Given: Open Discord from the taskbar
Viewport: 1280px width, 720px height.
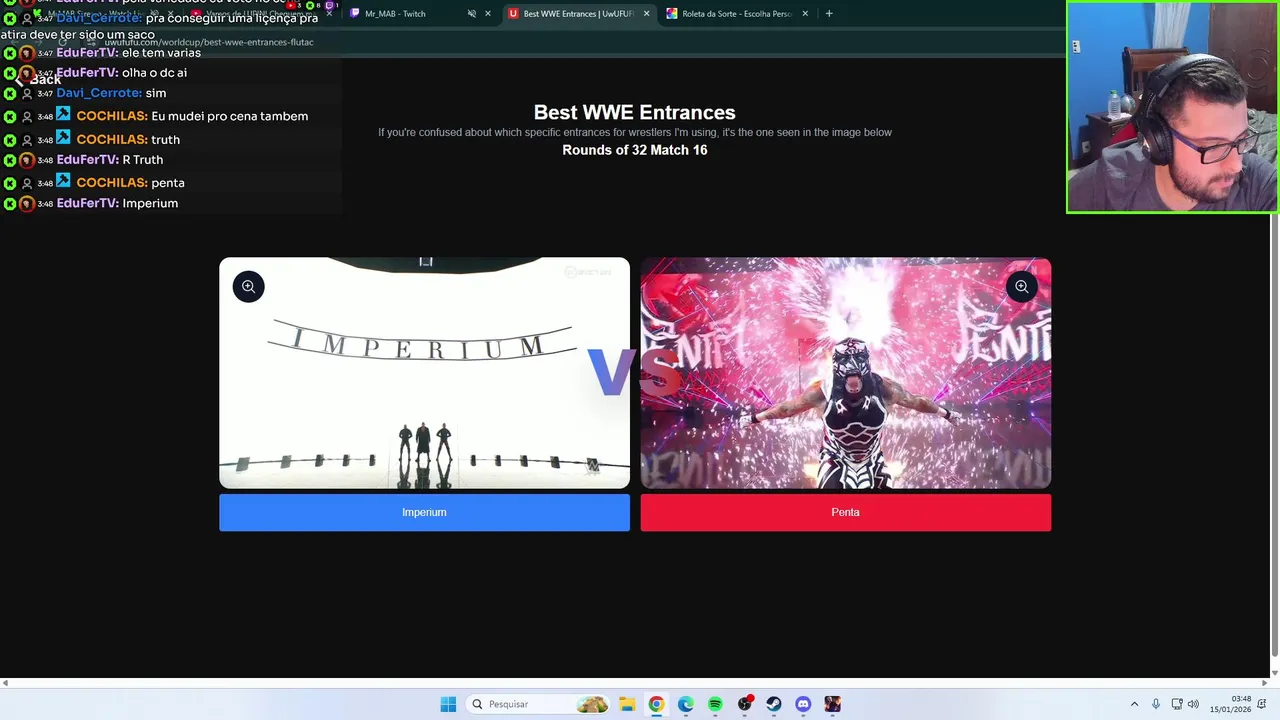Looking at the screenshot, I should tap(803, 704).
